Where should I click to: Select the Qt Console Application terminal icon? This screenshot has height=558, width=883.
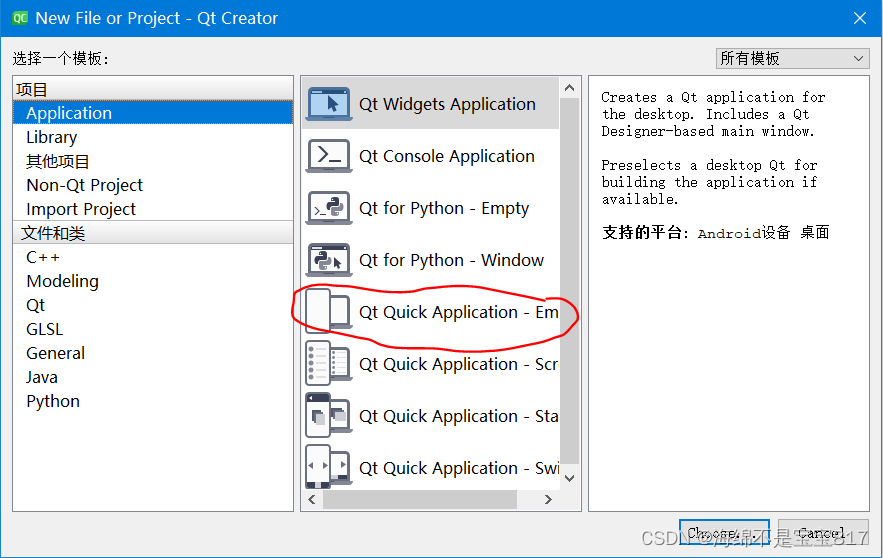tap(329, 156)
